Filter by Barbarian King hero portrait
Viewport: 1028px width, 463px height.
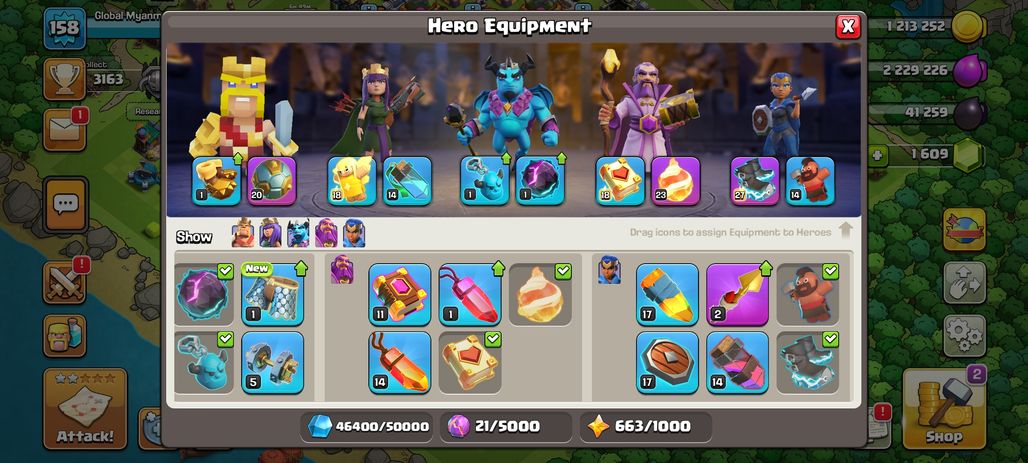coord(243,233)
